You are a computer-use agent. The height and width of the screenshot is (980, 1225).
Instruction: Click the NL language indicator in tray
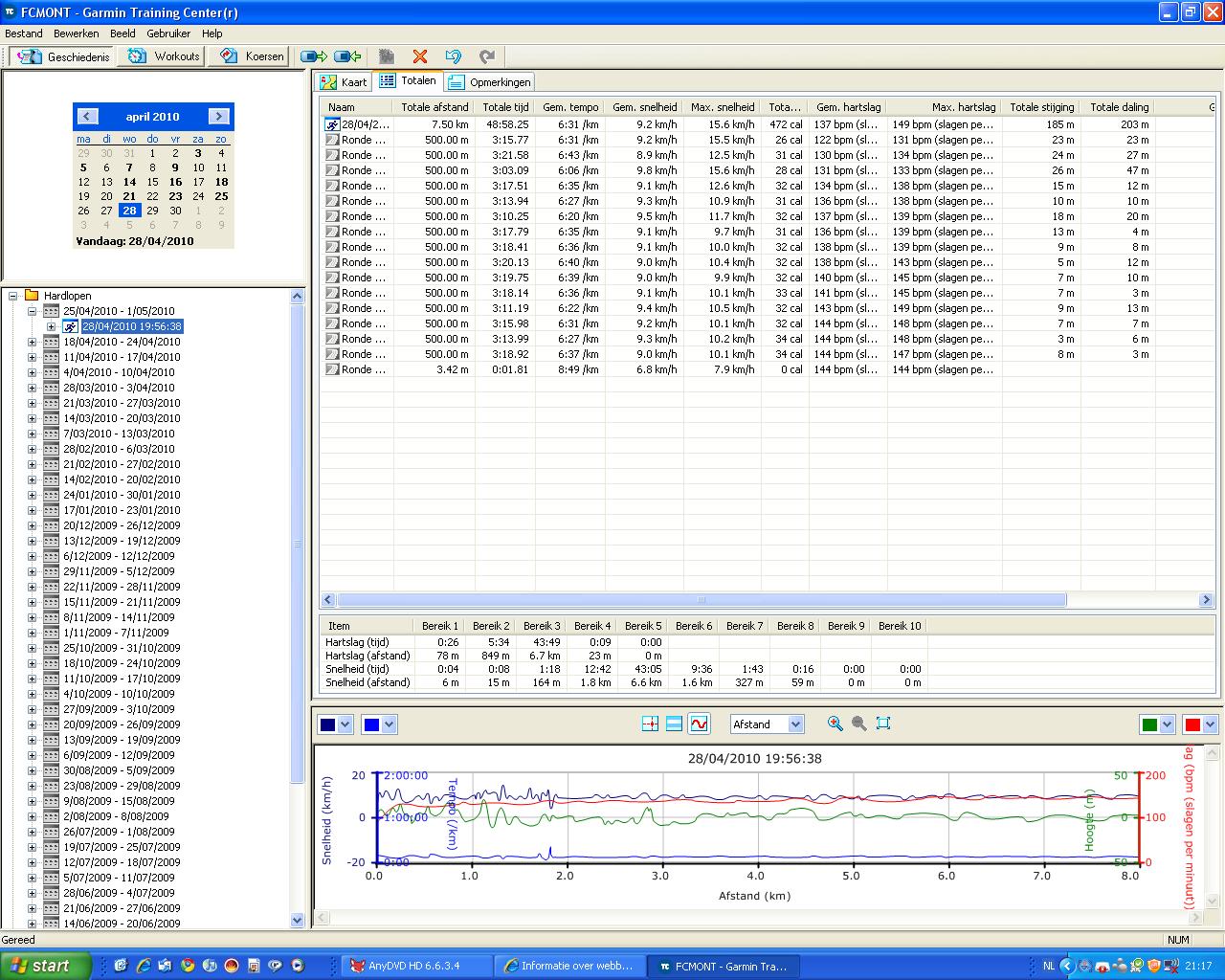1049,967
